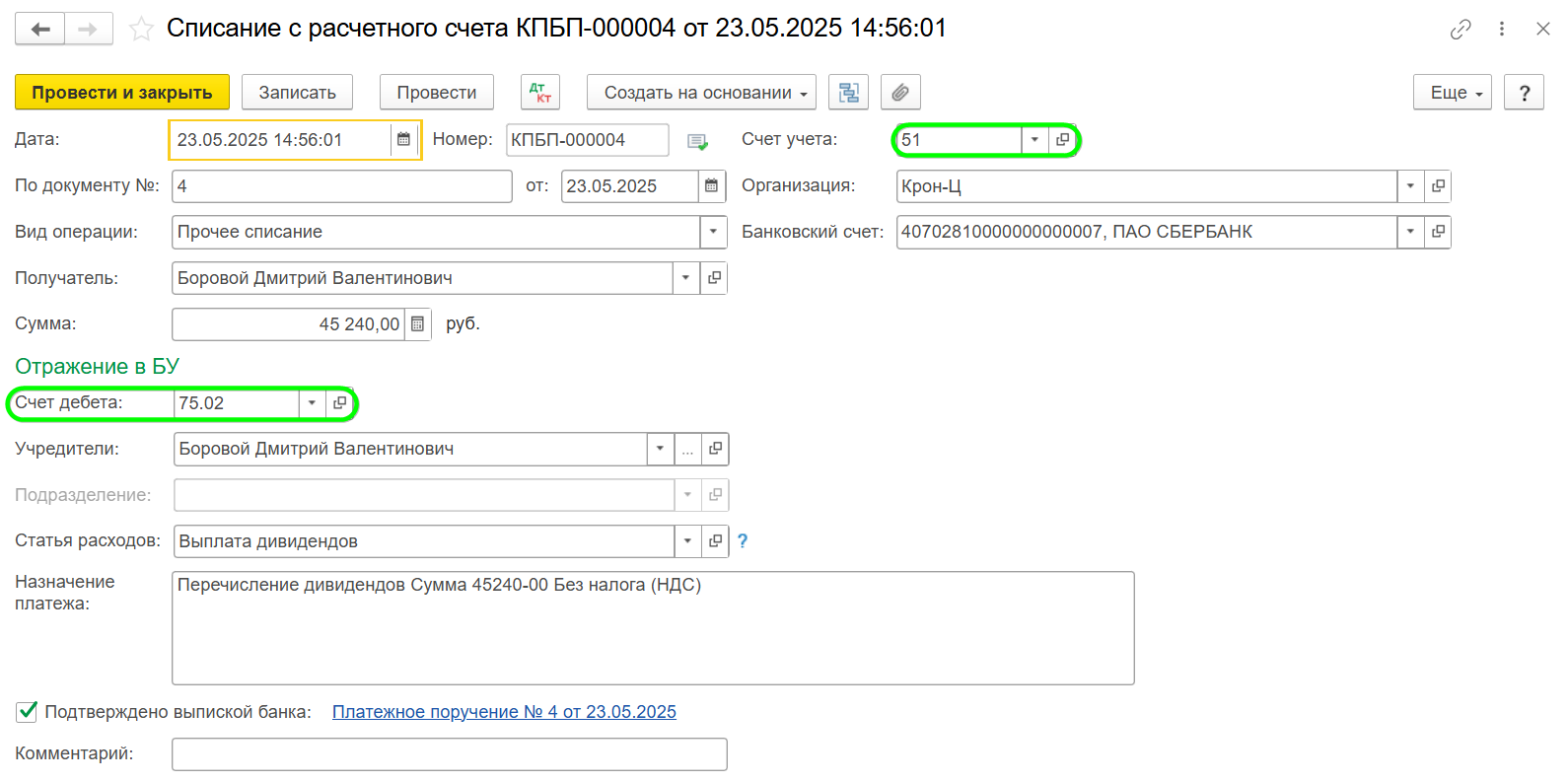Expand the Вид операции dropdown
The width and height of the screenshot is (1568, 783).
coord(713,232)
